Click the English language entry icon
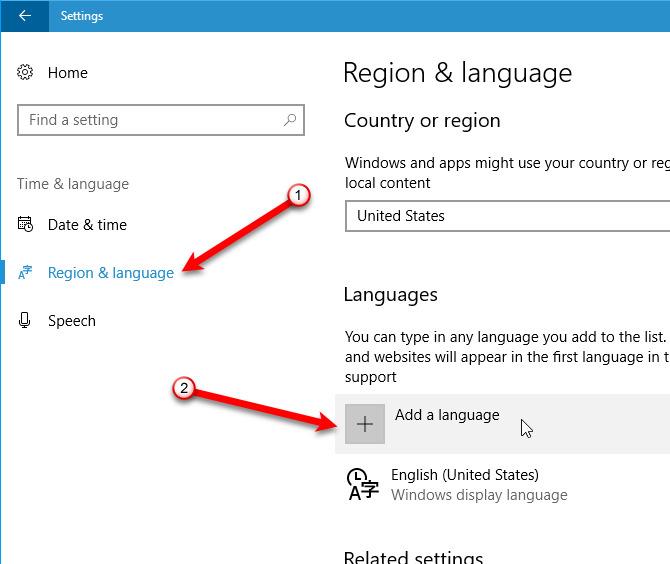The width and height of the screenshot is (670, 564). coord(362,484)
